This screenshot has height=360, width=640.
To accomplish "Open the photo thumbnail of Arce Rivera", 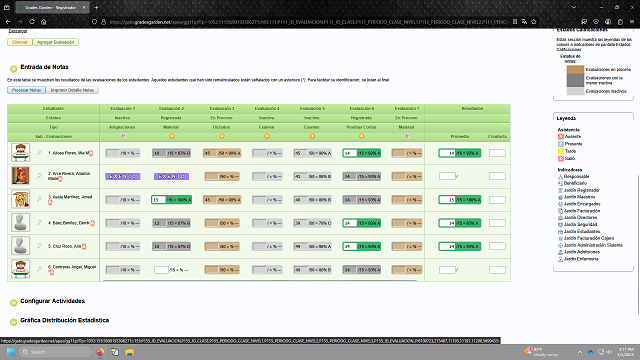I will pos(20,176).
